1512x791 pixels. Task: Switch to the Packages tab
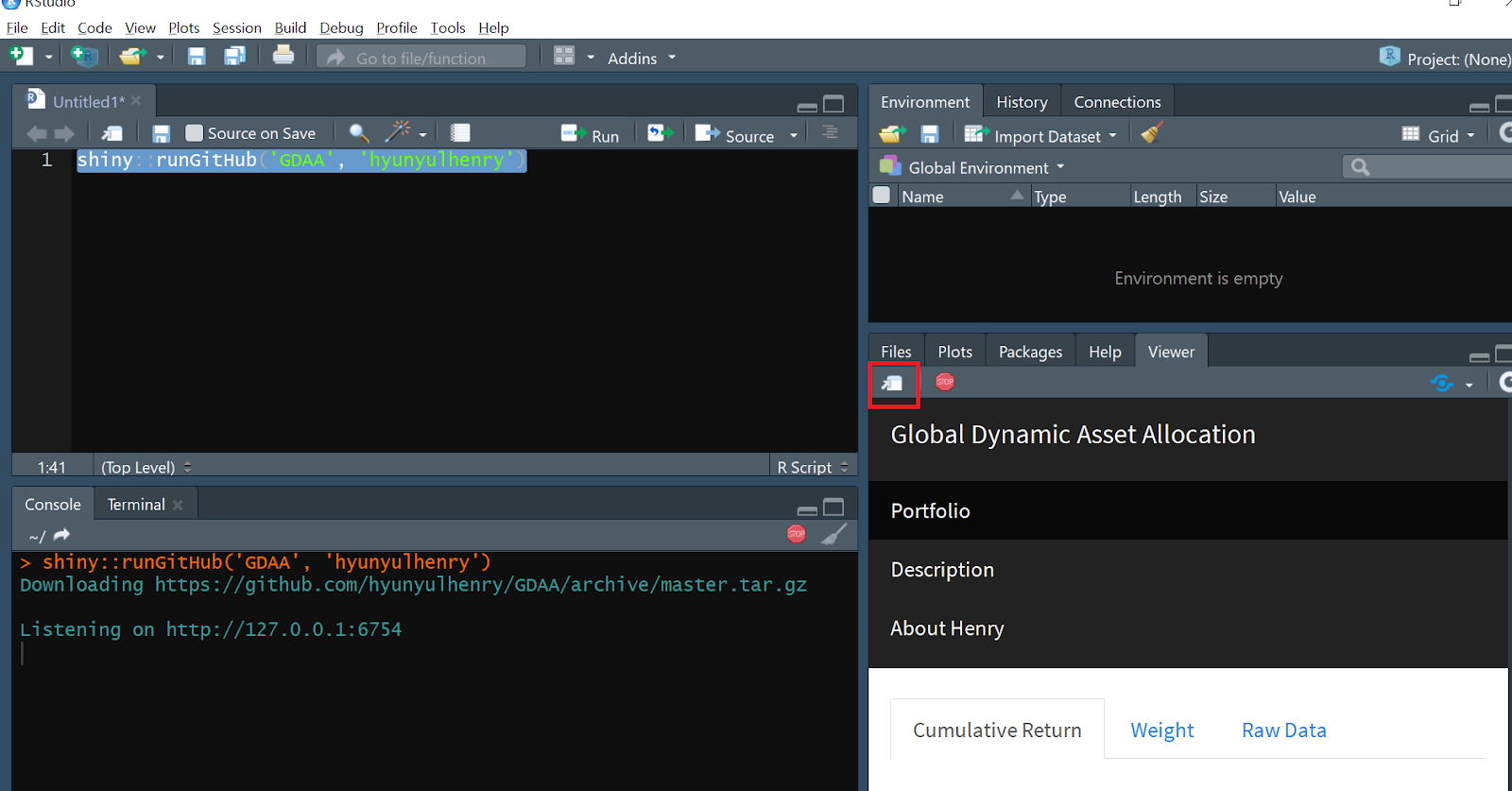pos(1030,351)
